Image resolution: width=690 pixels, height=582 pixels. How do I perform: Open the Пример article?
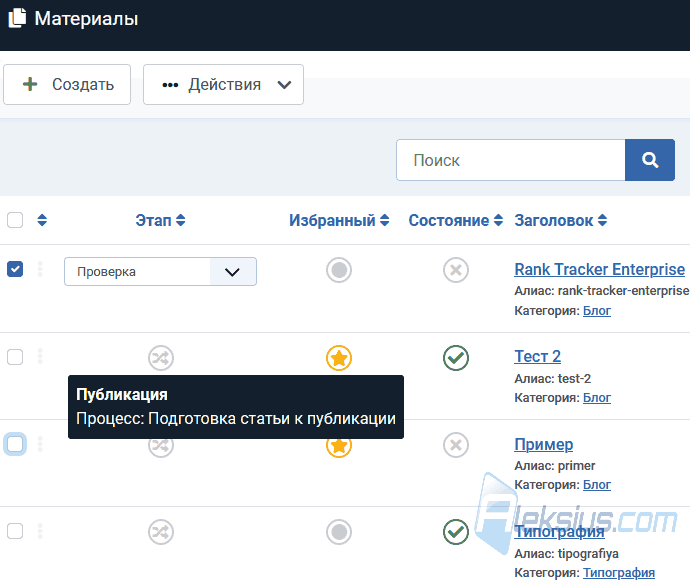point(543,444)
